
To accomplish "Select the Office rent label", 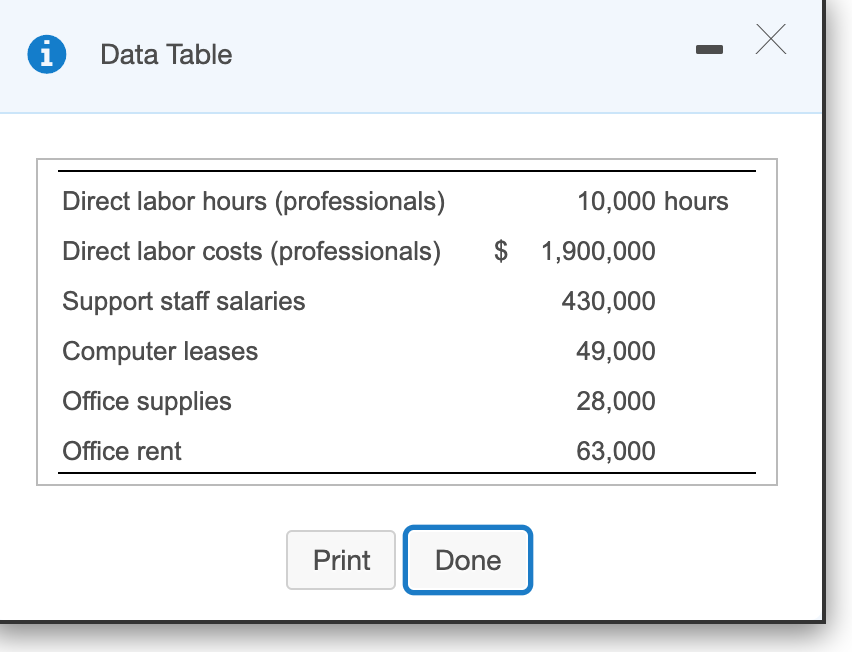I will (x=122, y=451).
